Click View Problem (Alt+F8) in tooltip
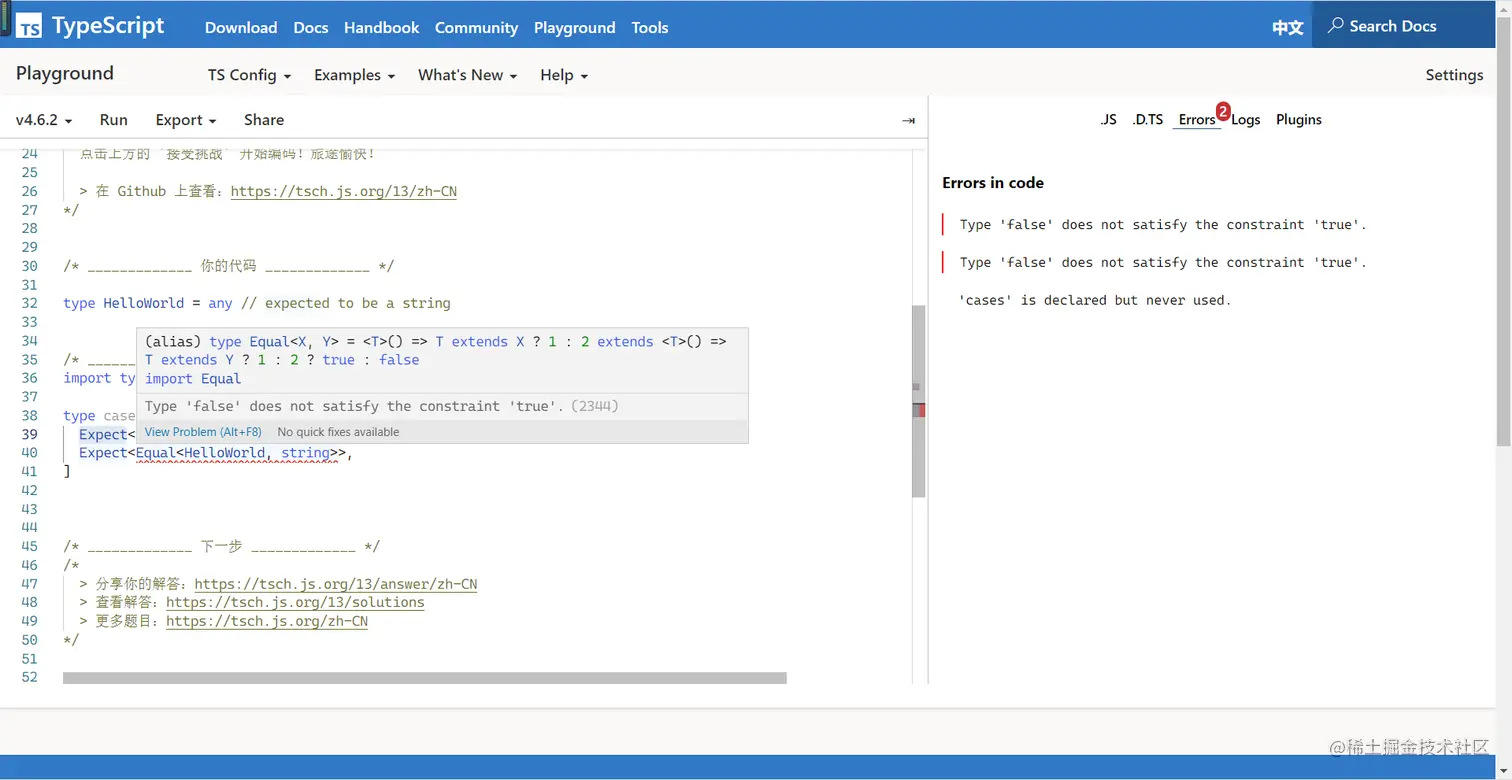Viewport: 1512px width, 780px height. coord(203,432)
